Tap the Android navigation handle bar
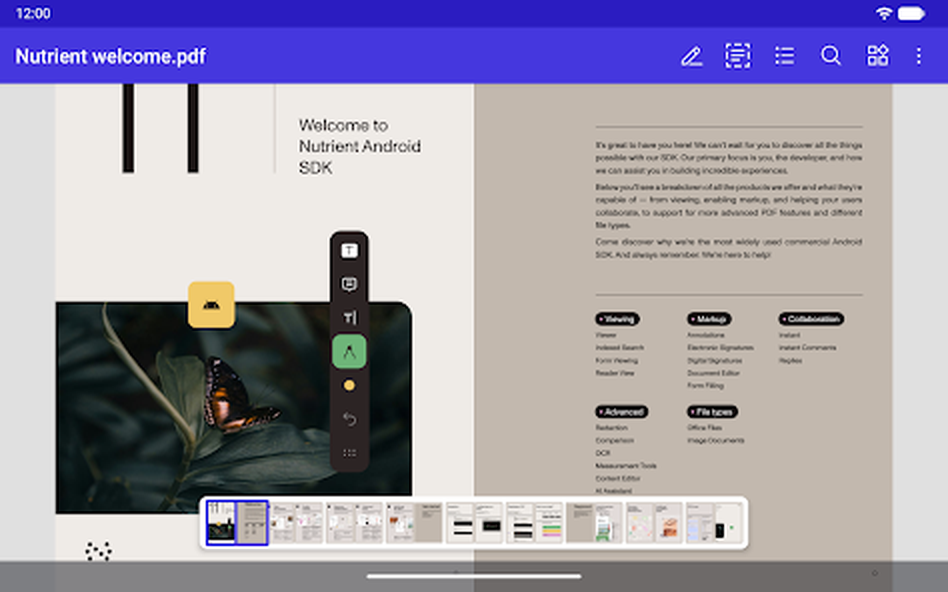The image size is (948, 592). click(474, 576)
